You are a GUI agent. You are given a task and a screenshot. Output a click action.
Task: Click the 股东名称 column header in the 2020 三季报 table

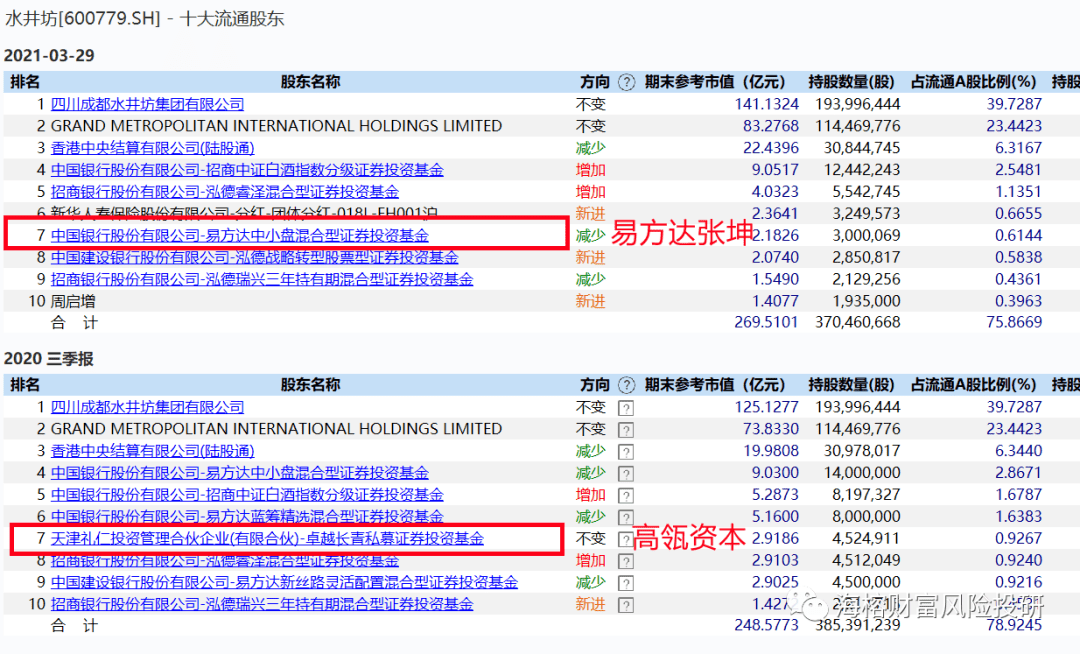(310, 386)
